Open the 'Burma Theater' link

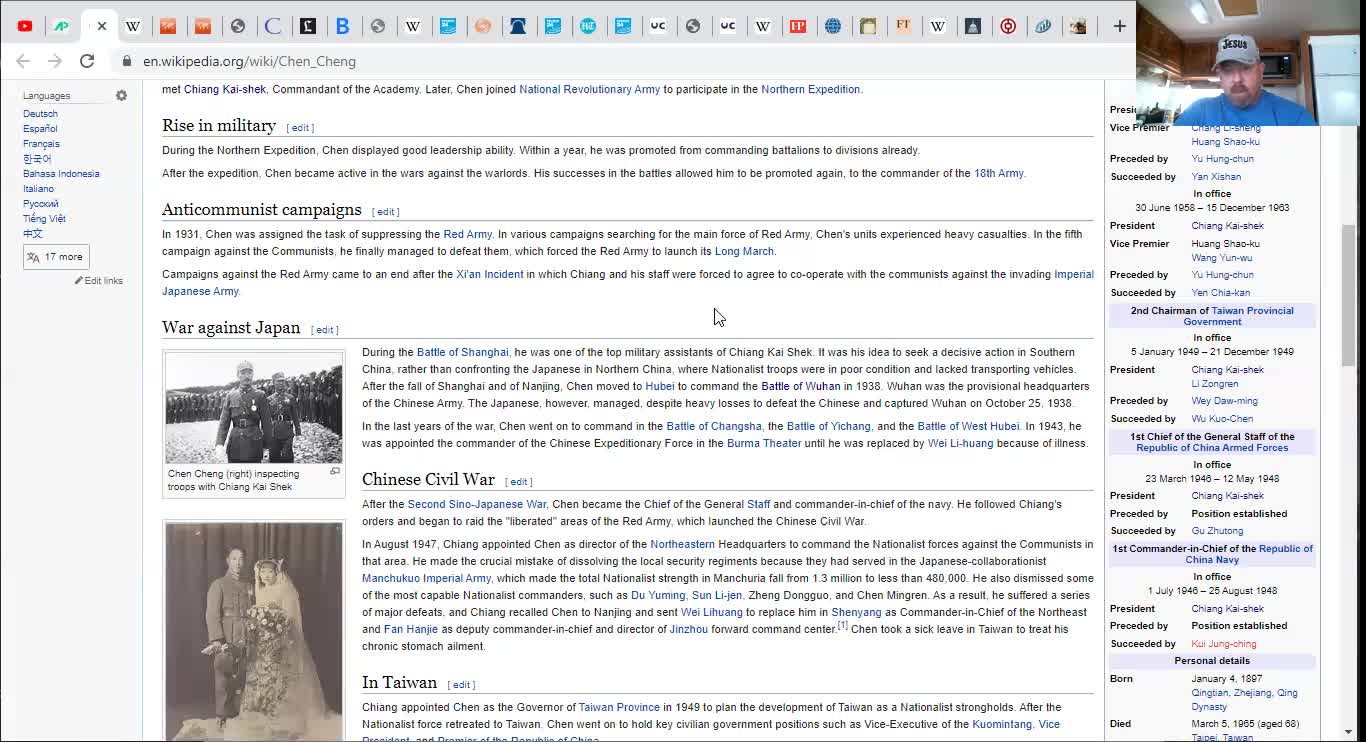[764, 443]
